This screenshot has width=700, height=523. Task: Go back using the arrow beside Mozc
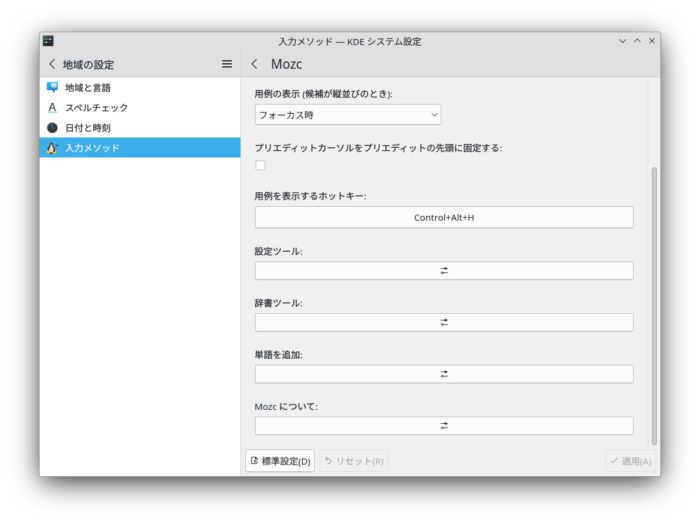[254, 64]
